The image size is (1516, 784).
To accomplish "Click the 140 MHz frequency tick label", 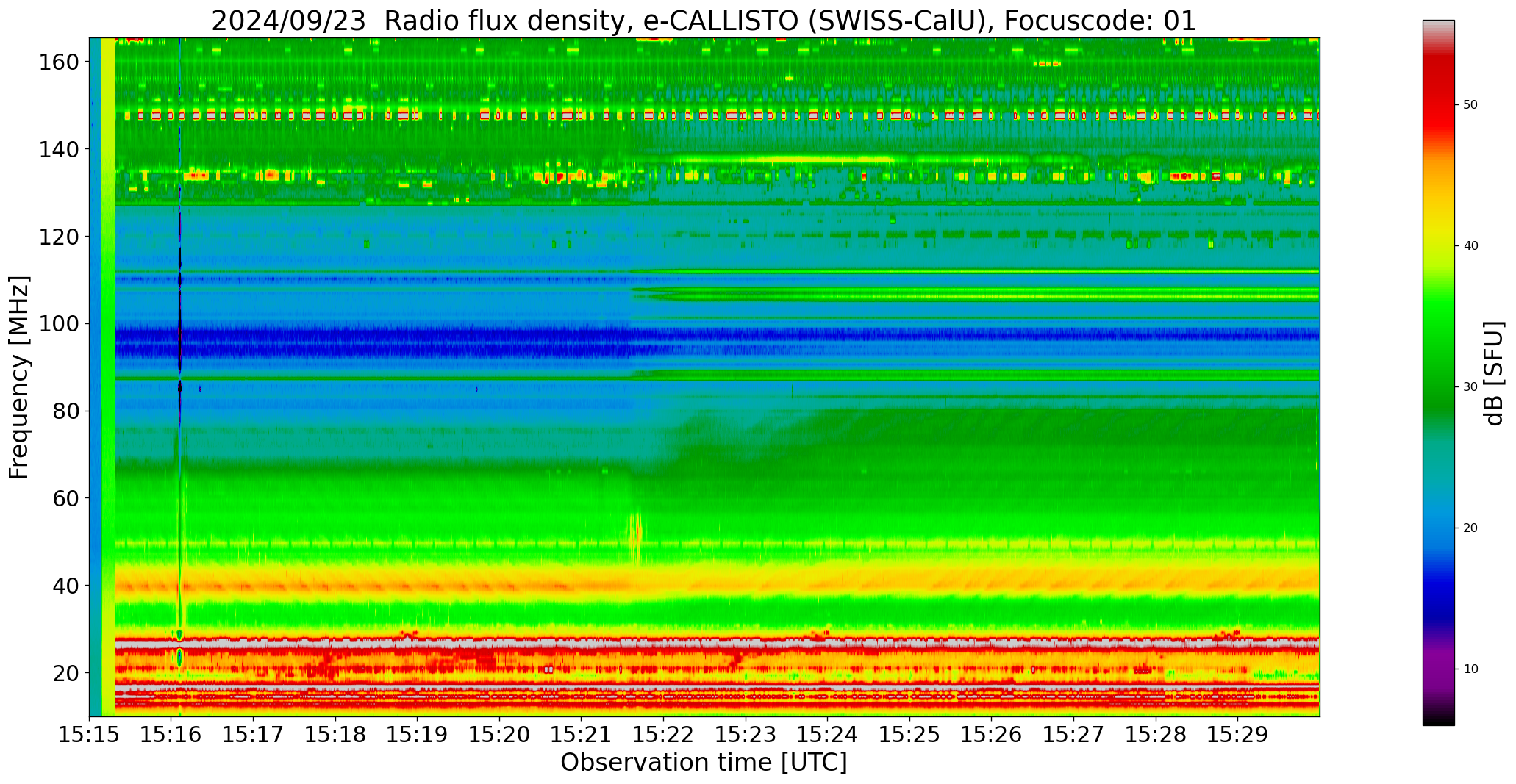I will coord(59,149).
